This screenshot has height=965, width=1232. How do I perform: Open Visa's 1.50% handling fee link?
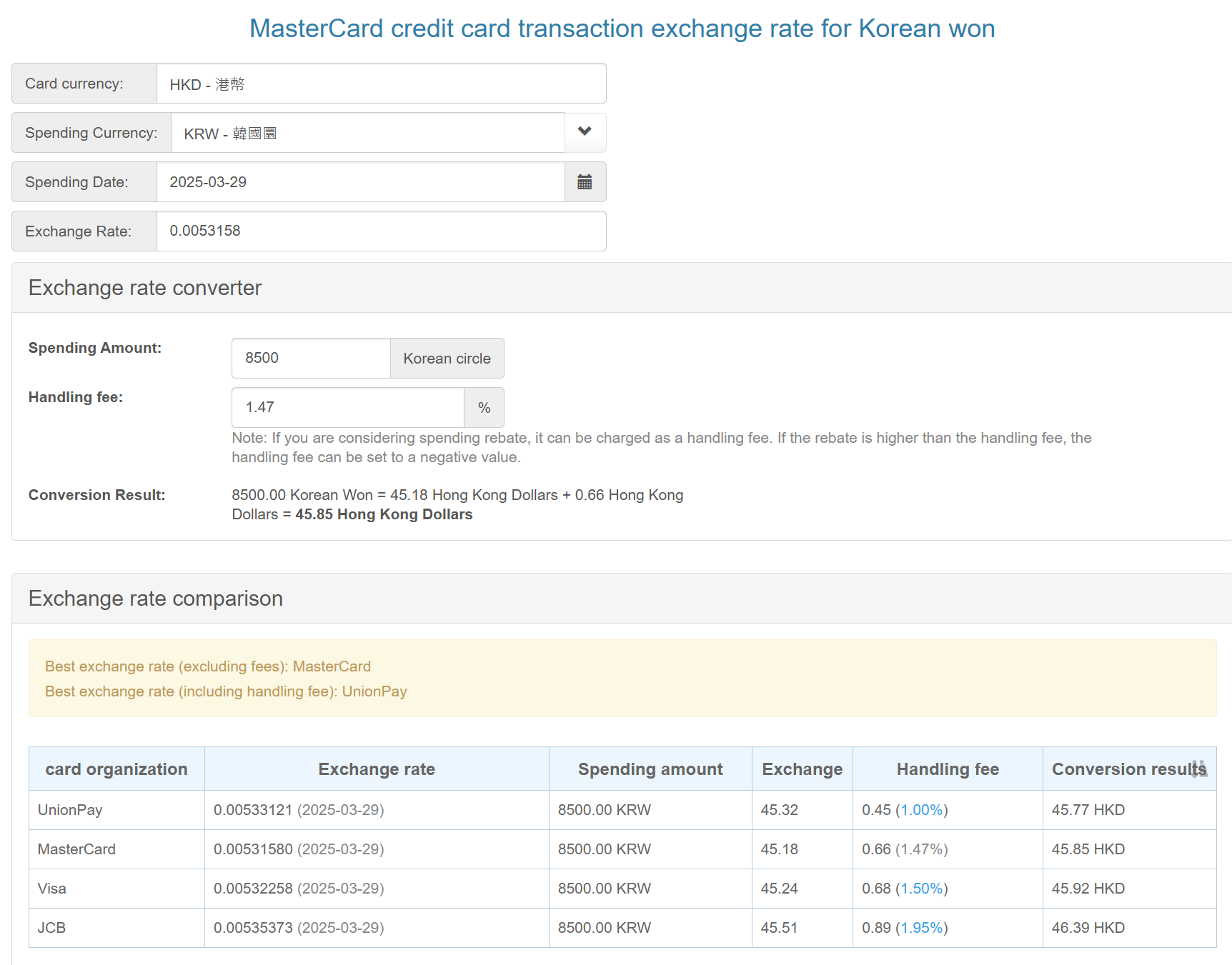(921, 889)
